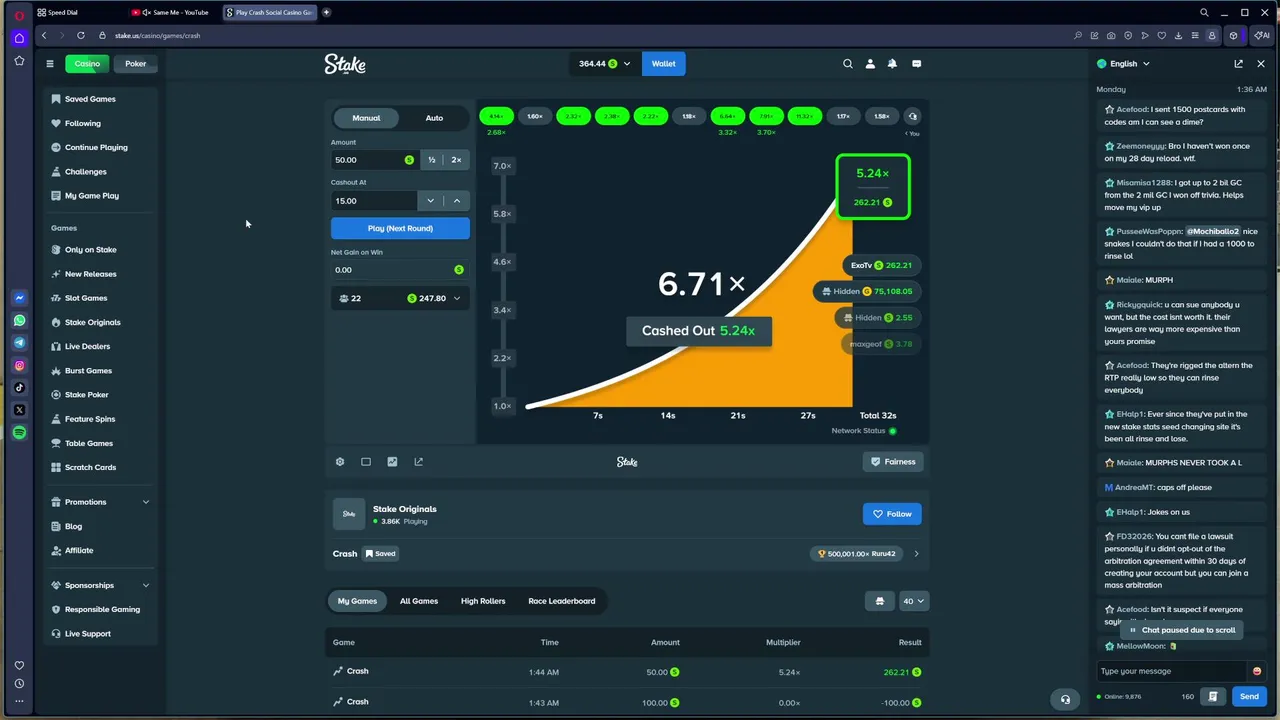This screenshot has width=1280, height=720.
Task: Open the notifications bell
Action: pos(892,64)
